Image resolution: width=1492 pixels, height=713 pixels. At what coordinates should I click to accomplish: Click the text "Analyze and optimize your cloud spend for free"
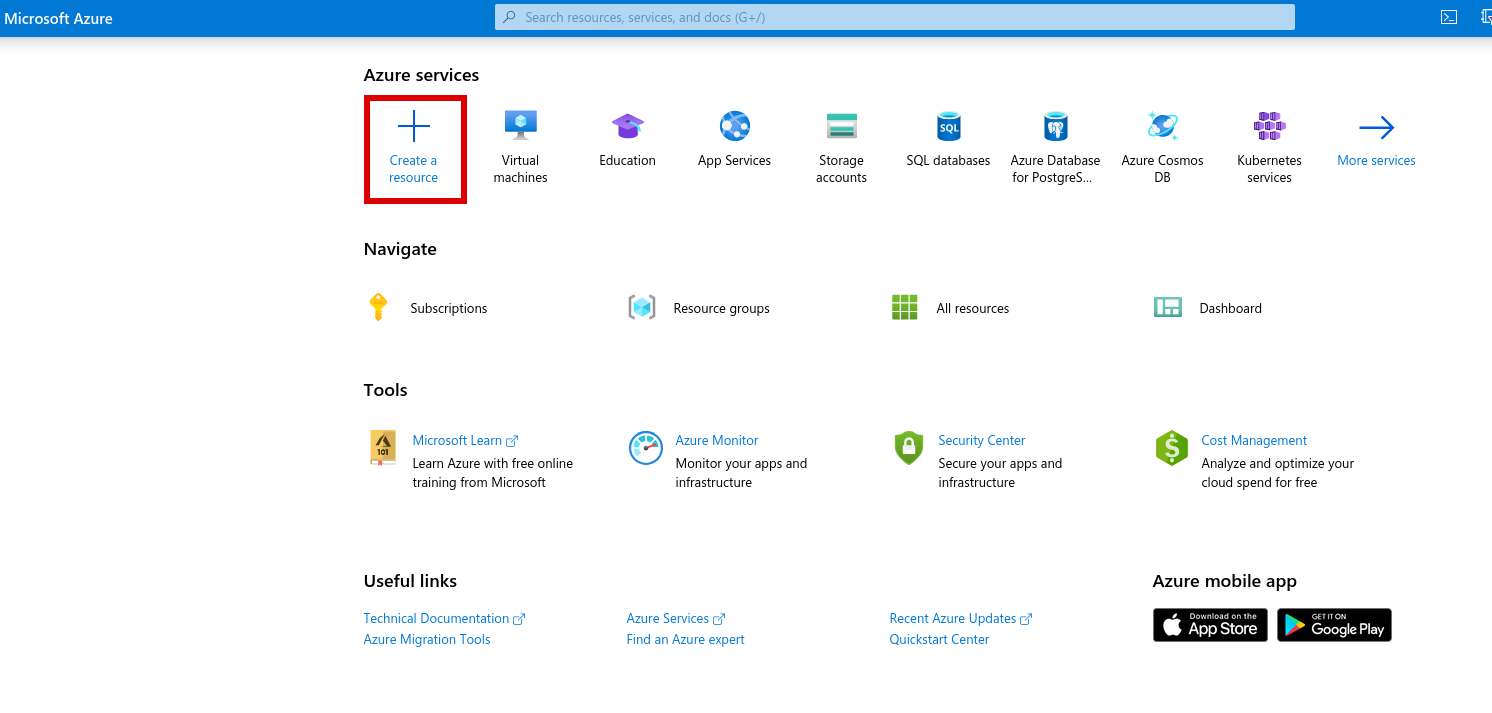[x=1278, y=473]
